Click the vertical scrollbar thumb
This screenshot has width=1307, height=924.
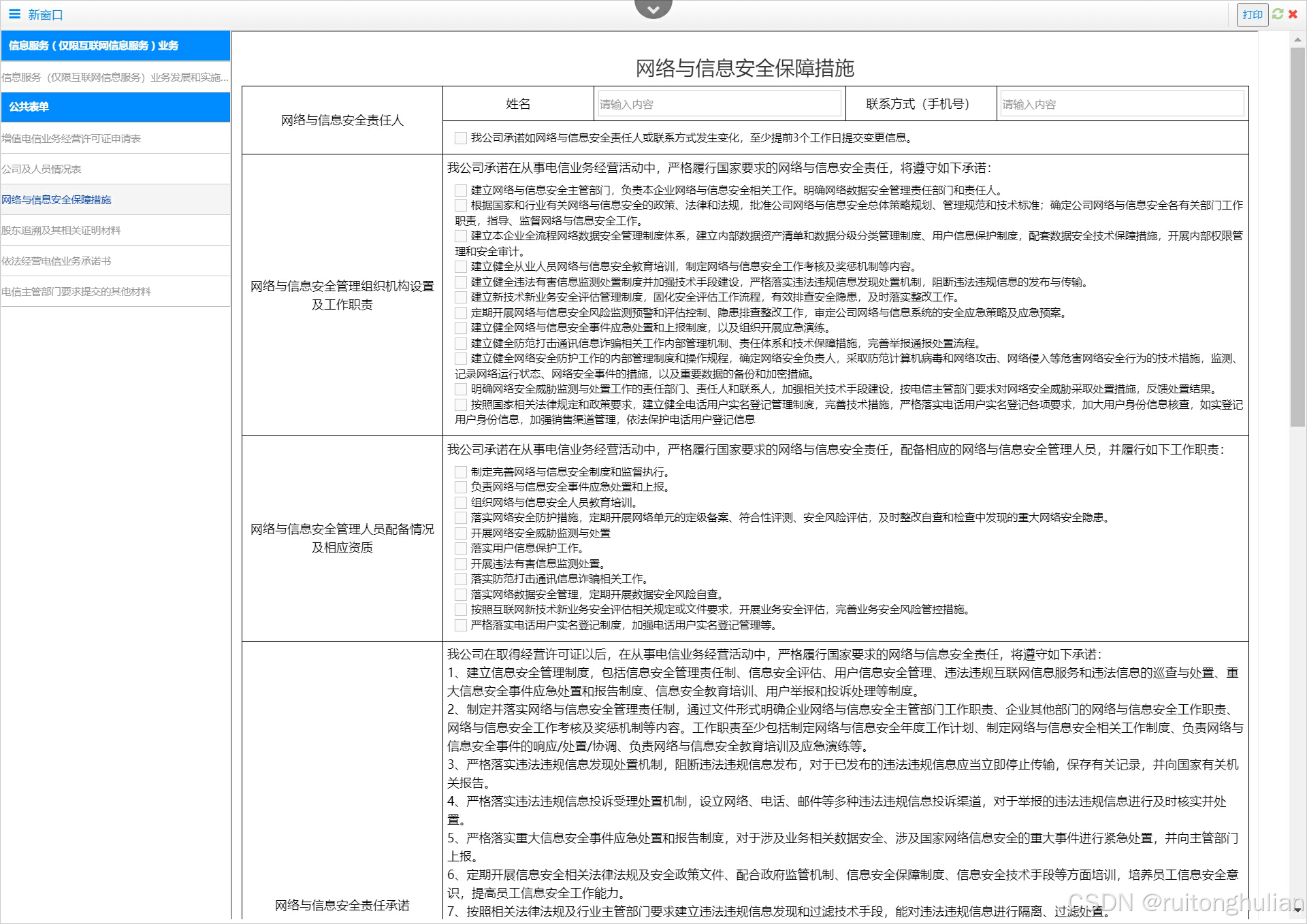click(1297, 238)
